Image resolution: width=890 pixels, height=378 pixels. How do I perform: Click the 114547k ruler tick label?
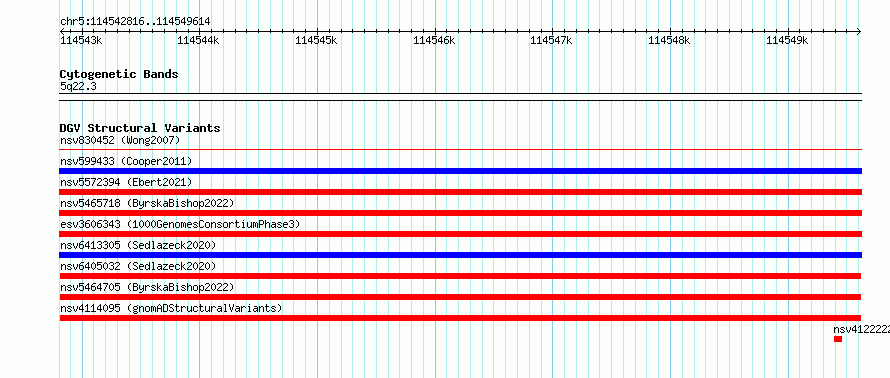tap(551, 40)
